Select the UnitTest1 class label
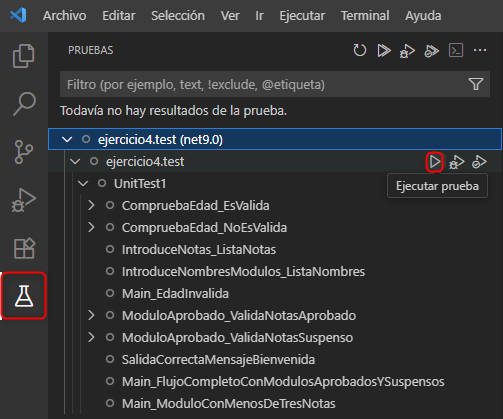This screenshot has width=503, height=419. pos(140,184)
